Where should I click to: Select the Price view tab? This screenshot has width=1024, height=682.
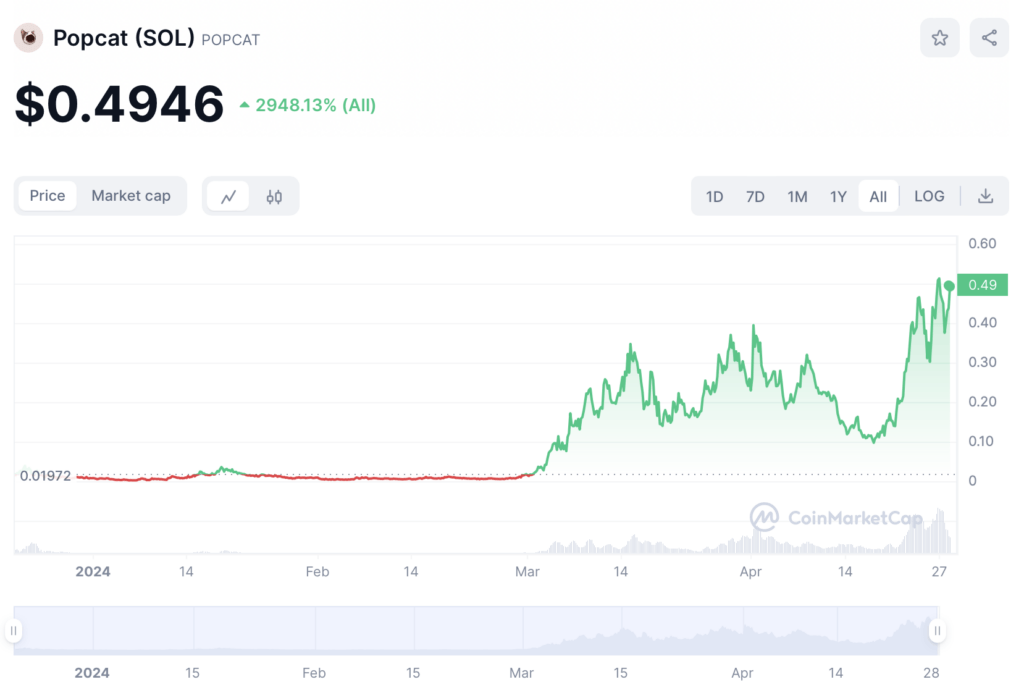47,196
